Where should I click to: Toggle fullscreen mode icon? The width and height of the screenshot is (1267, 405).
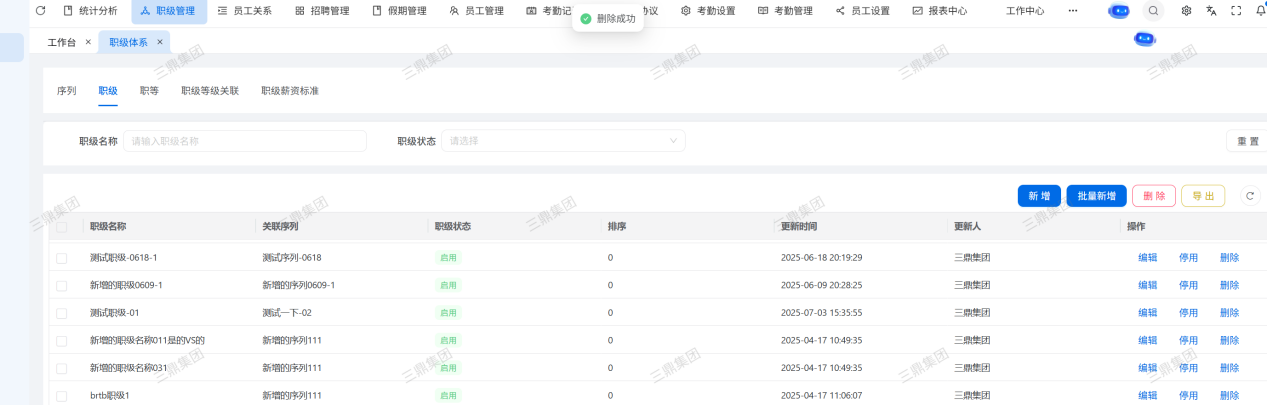click(1236, 11)
